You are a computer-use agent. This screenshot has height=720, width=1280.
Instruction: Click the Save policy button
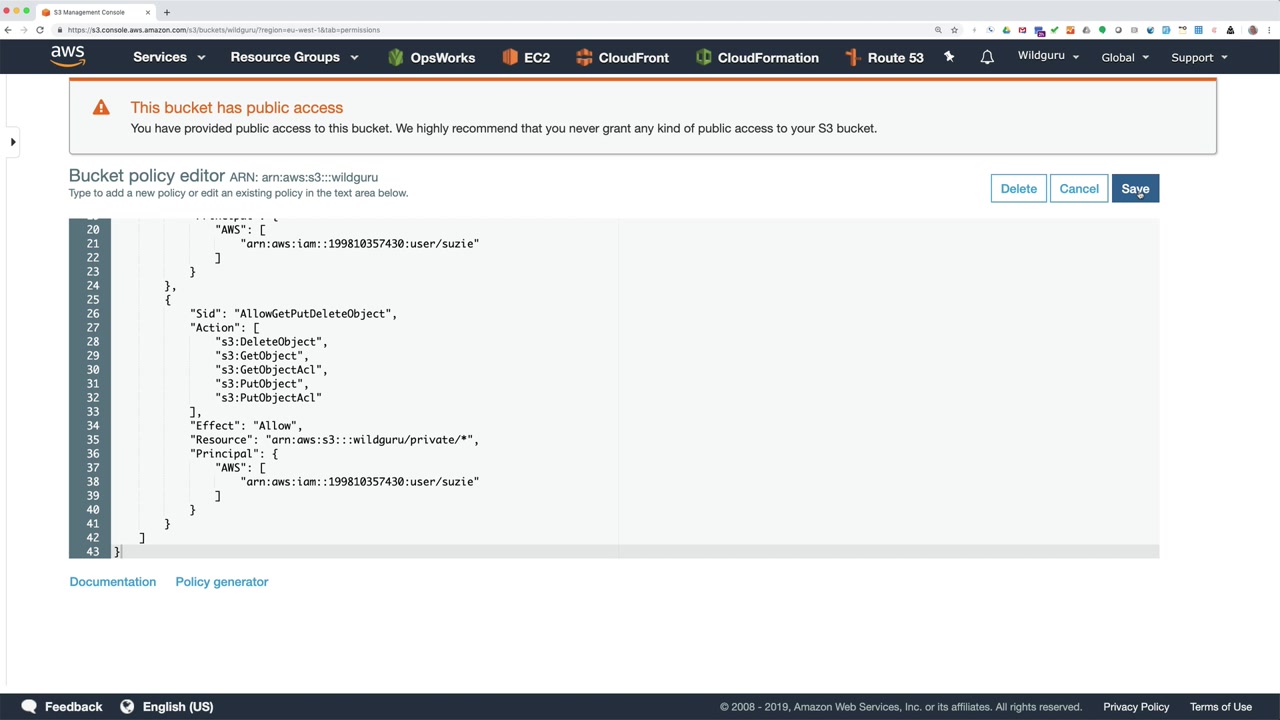pyautogui.click(x=1135, y=189)
